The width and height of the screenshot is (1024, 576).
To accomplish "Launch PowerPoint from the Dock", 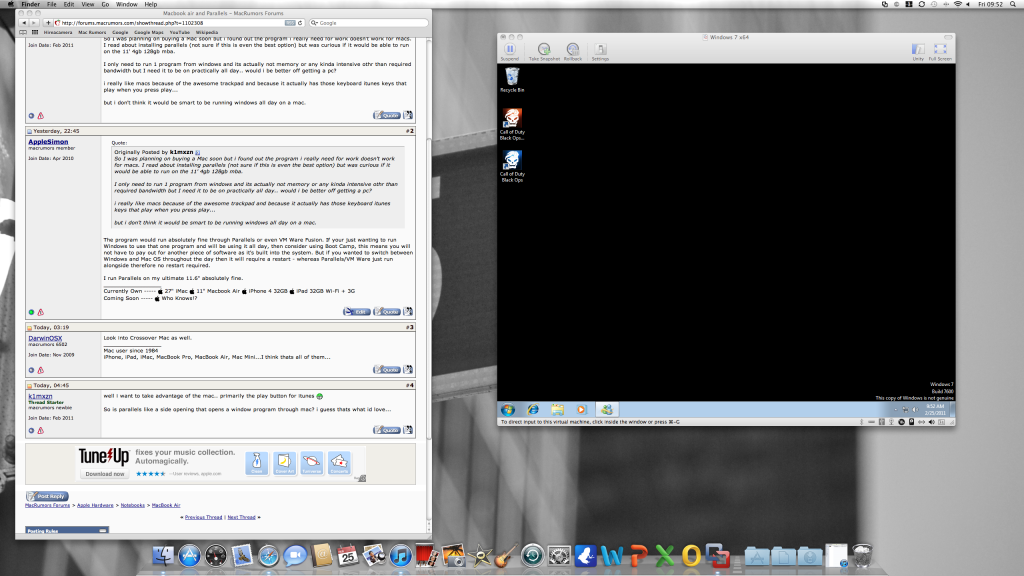I will (x=638, y=556).
